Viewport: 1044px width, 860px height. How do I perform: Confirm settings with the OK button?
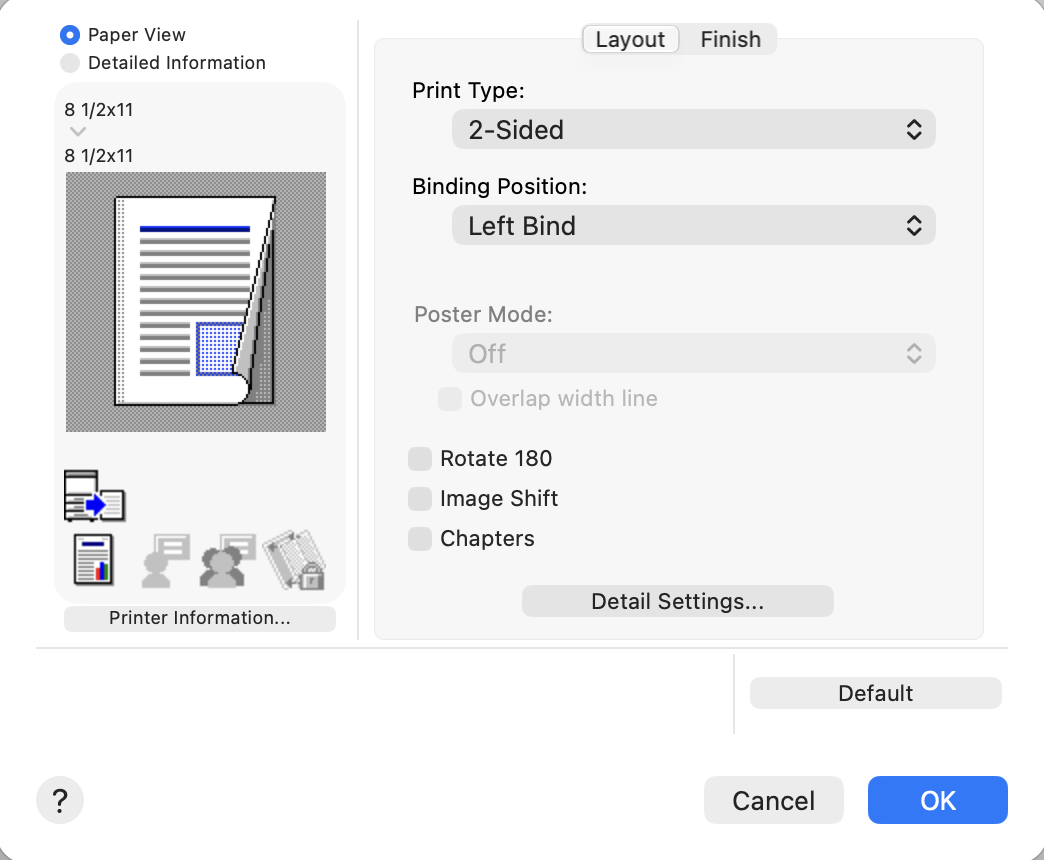click(937, 800)
